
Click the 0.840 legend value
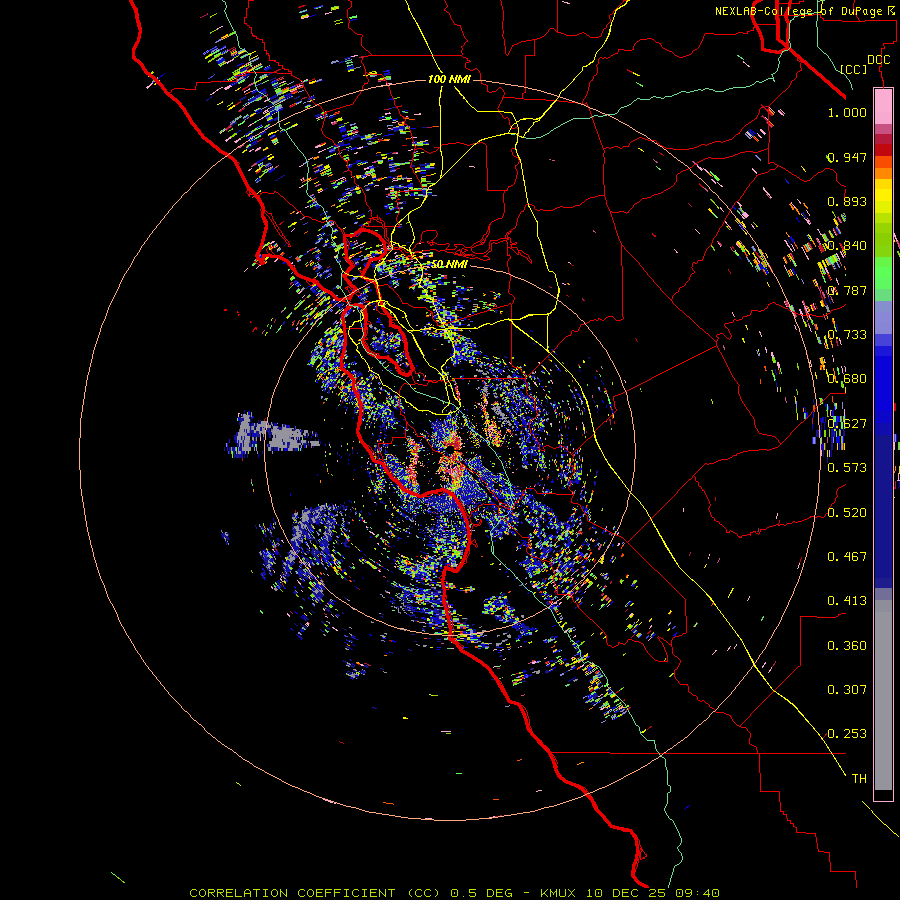[x=847, y=246]
